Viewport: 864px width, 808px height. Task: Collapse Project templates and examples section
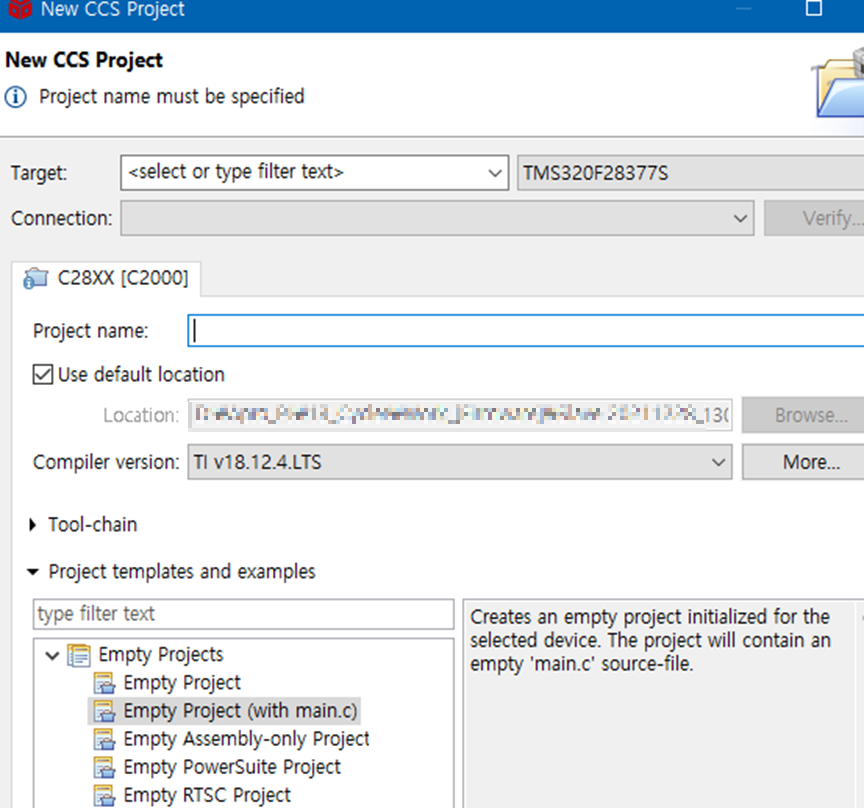33,572
